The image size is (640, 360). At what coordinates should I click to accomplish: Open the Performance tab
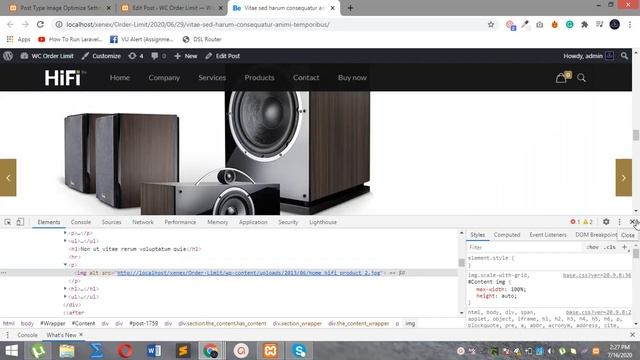pyautogui.click(x=180, y=222)
